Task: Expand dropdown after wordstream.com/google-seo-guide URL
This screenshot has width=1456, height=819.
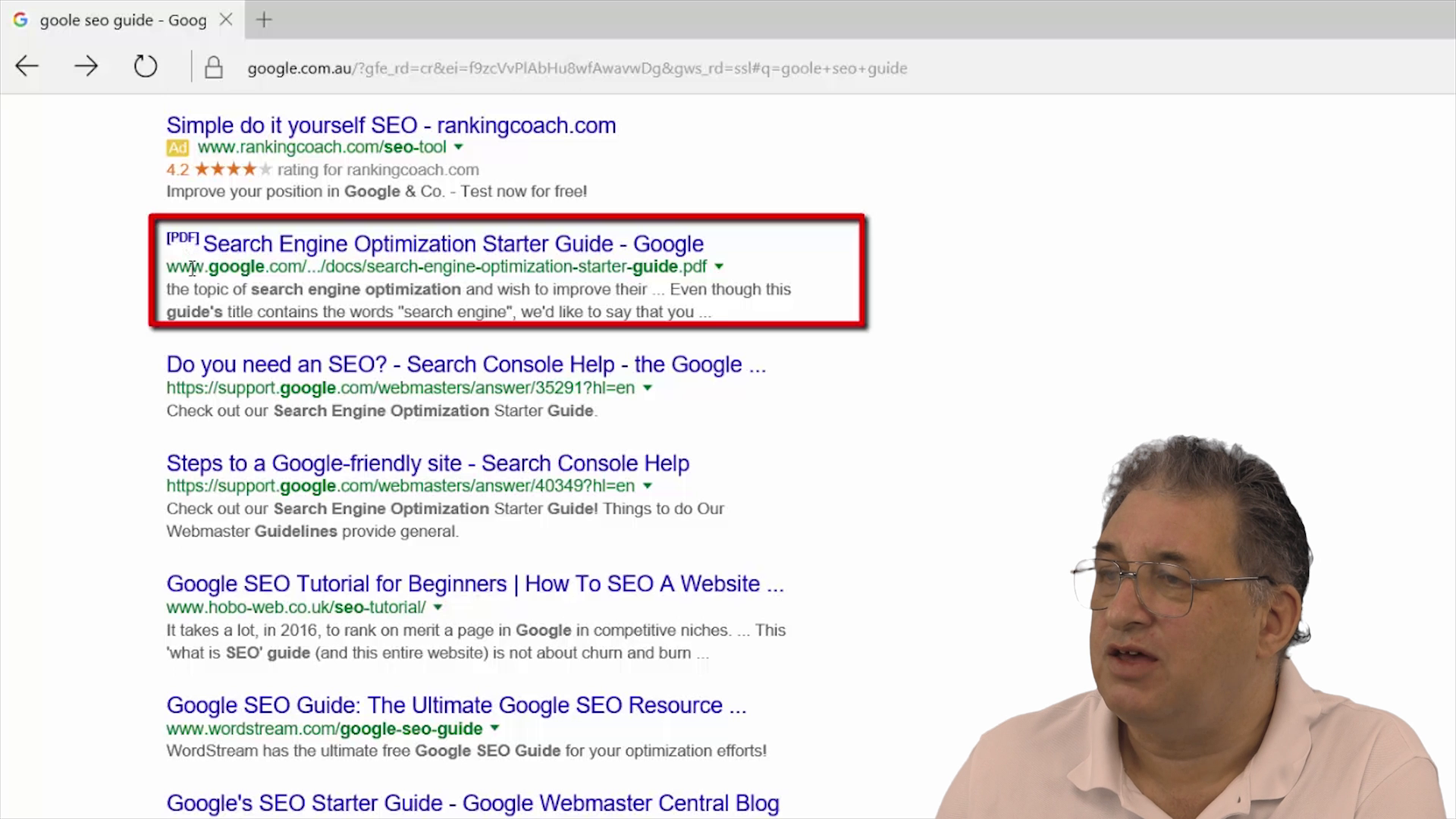Action: pyautogui.click(x=494, y=728)
